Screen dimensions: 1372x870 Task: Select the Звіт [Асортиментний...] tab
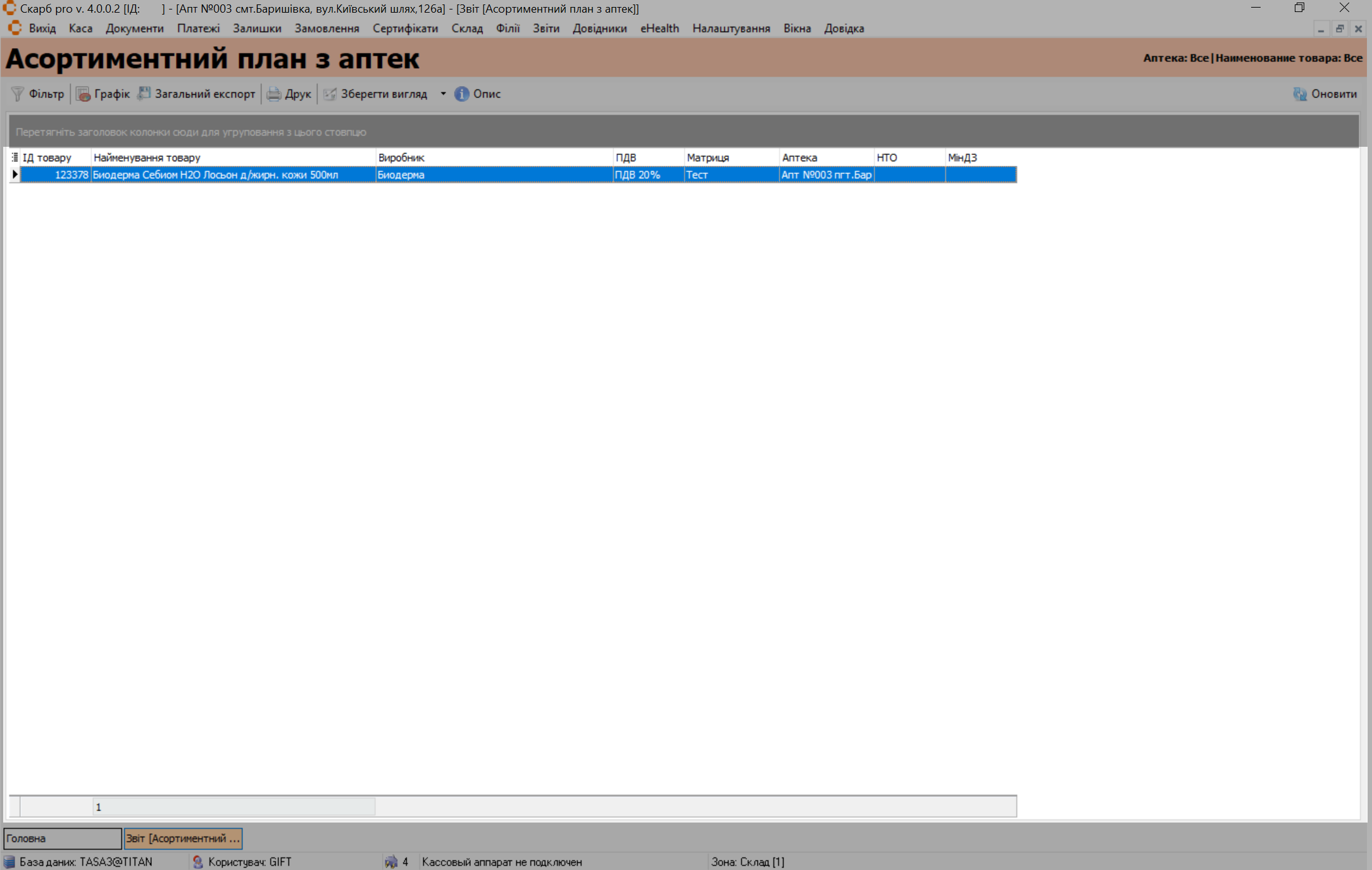pyautogui.click(x=183, y=838)
